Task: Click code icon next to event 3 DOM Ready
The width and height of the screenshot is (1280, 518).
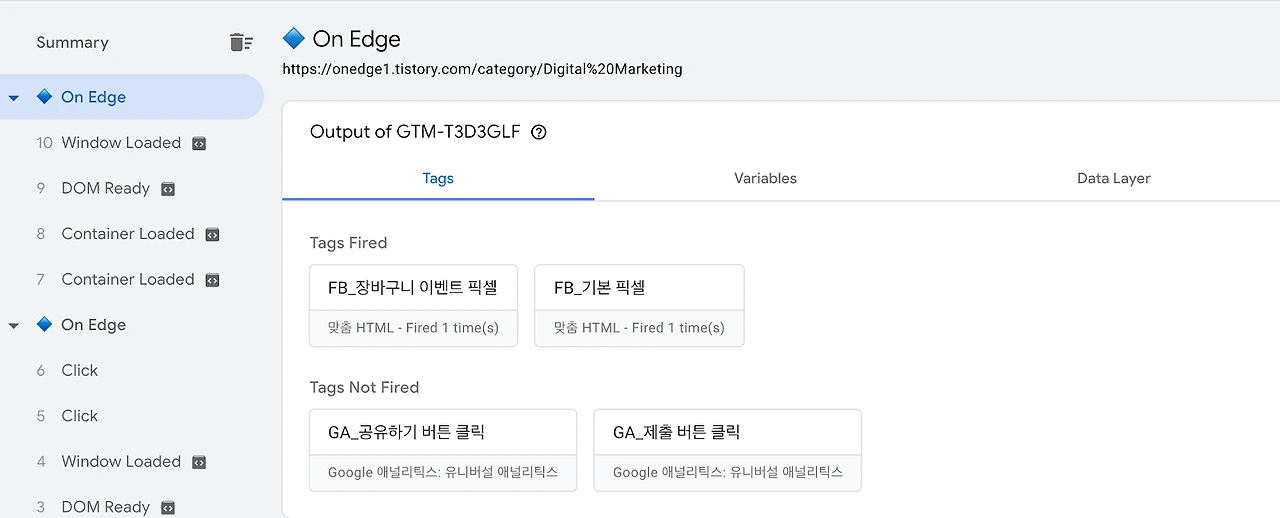Action: pos(168,507)
